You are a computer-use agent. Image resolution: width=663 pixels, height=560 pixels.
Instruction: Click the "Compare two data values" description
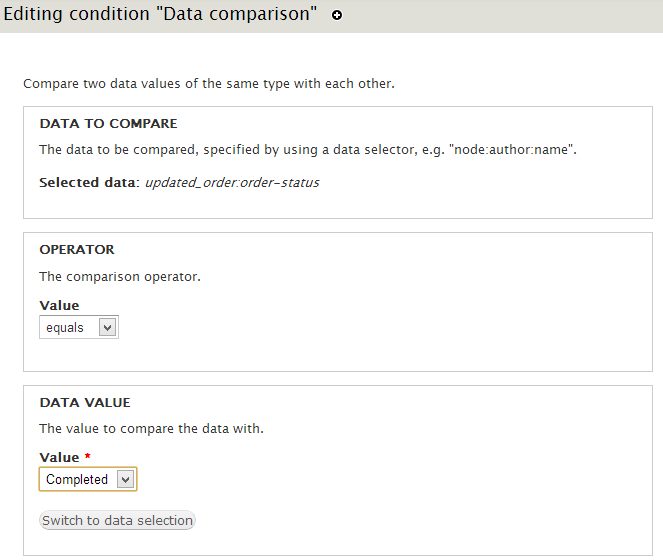coord(208,83)
